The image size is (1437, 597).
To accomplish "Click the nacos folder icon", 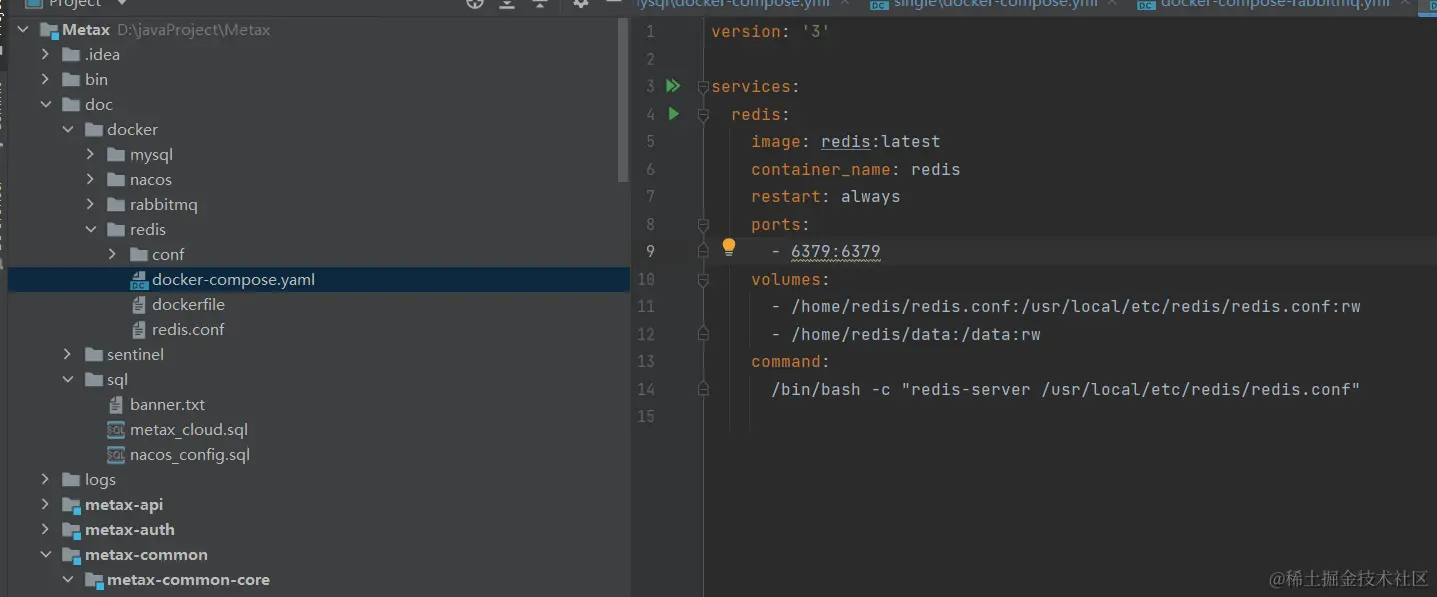I will coord(116,180).
